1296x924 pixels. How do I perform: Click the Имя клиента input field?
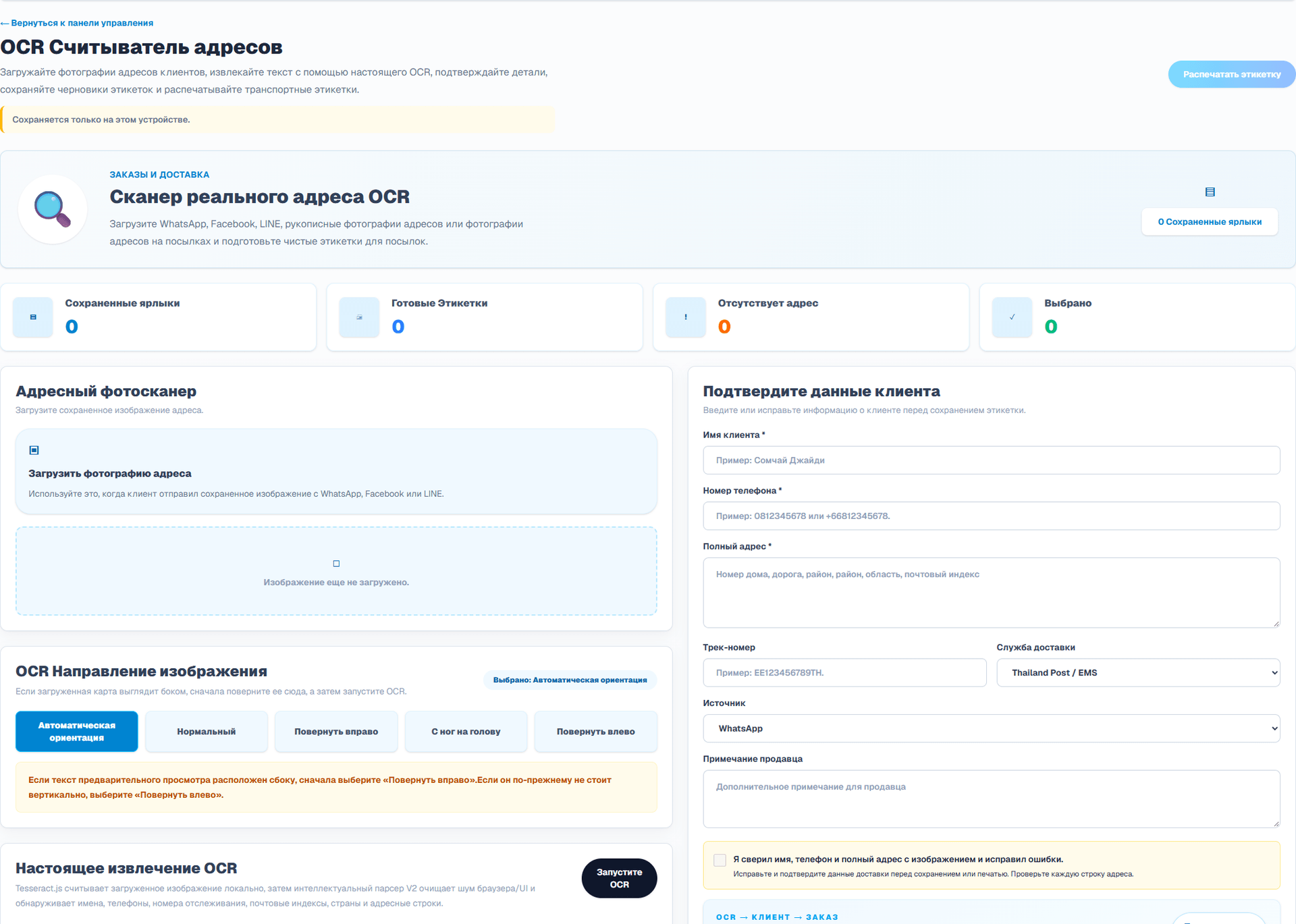992,460
